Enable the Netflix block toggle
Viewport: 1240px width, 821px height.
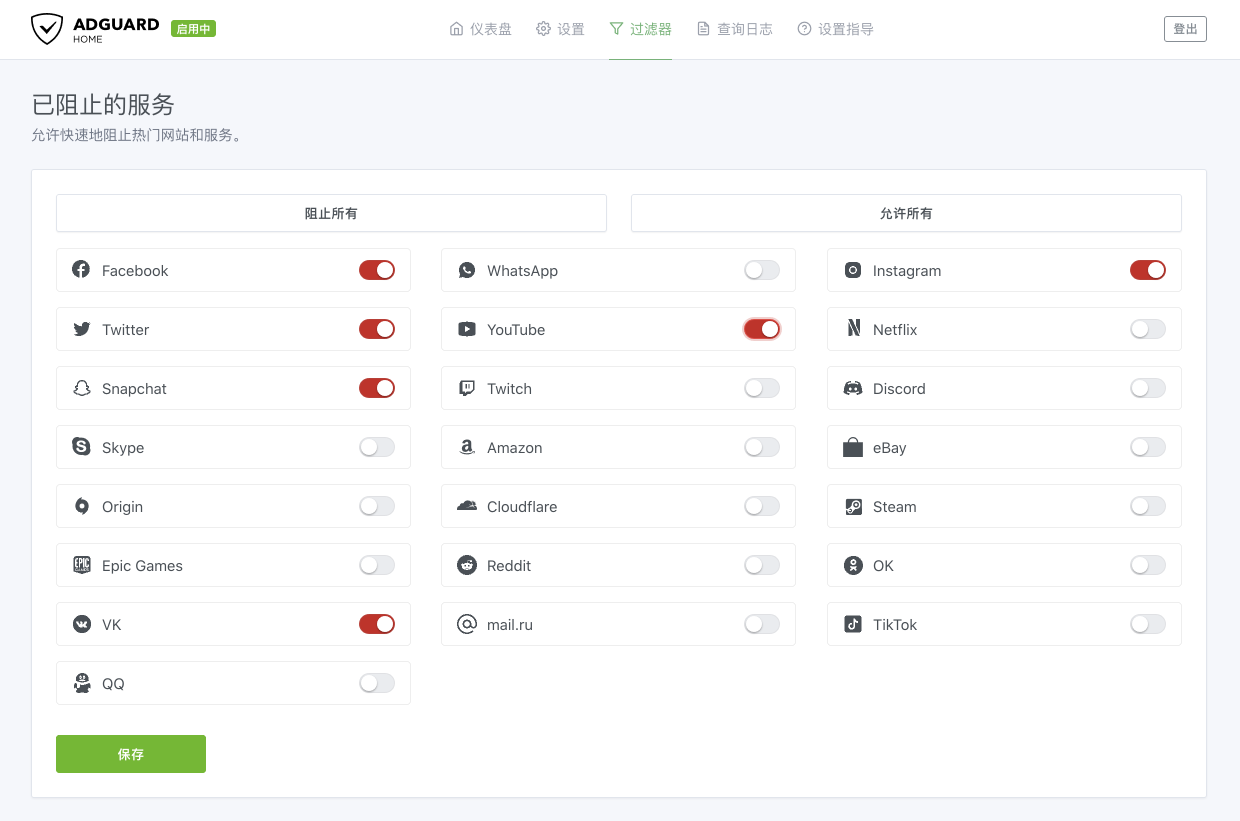1148,329
